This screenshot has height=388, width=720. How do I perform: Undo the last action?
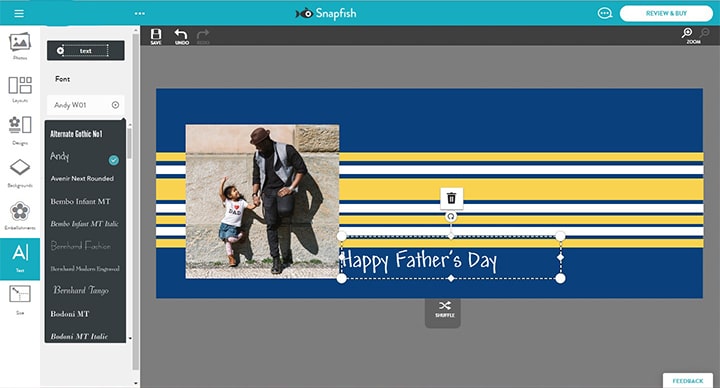pos(181,36)
